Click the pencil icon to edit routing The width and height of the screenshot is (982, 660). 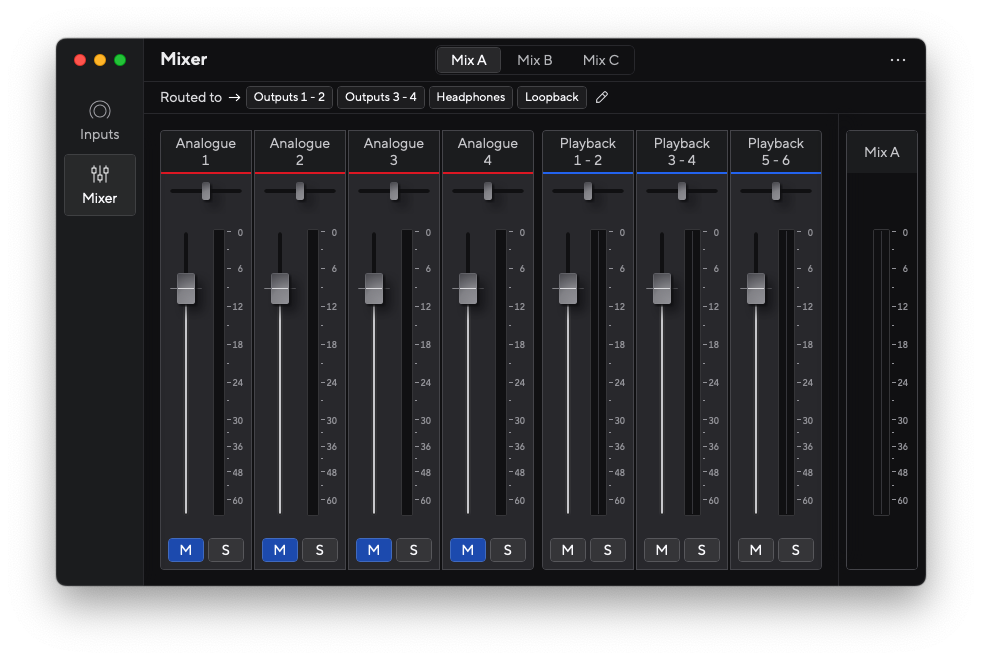tap(601, 97)
